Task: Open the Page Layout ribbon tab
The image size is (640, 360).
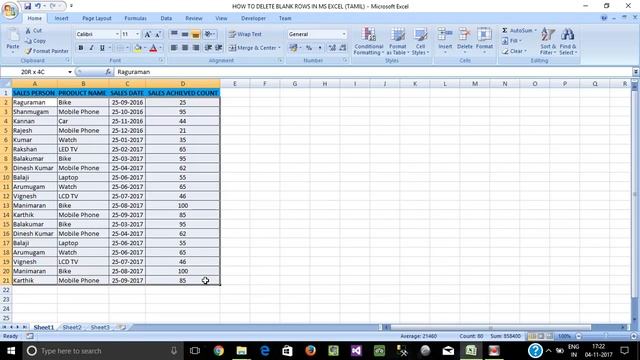Action: (x=97, y=18)
